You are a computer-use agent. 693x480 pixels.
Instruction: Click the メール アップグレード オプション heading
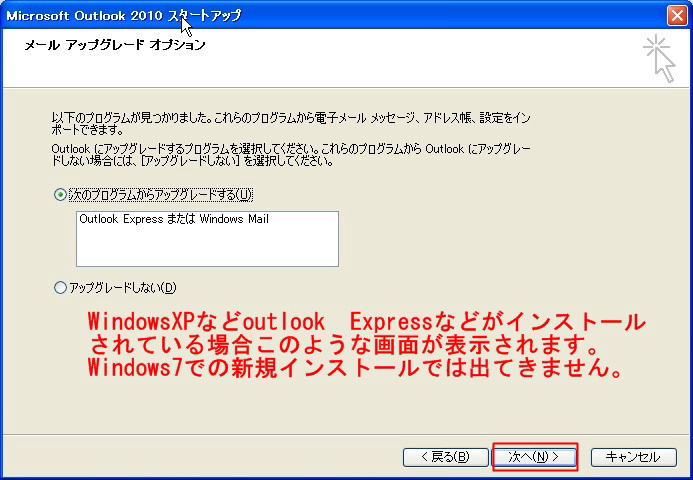115,45
